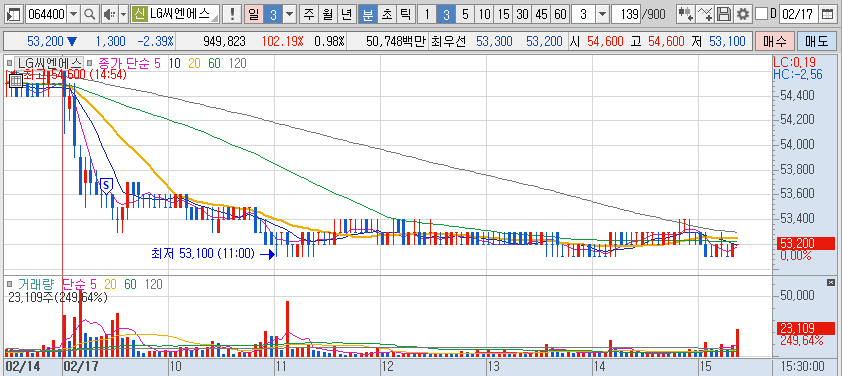
Task: Click the 최우선 53,300 ask price
Action: tap(494, 41)
